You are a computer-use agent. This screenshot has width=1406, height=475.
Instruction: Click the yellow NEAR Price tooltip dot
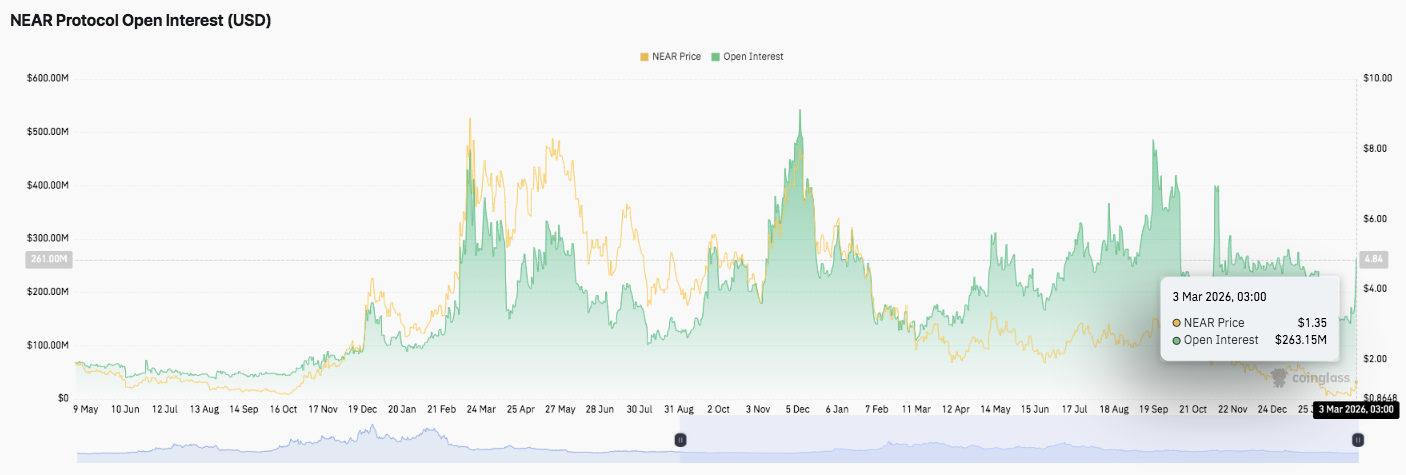[x=1177, y=323]
